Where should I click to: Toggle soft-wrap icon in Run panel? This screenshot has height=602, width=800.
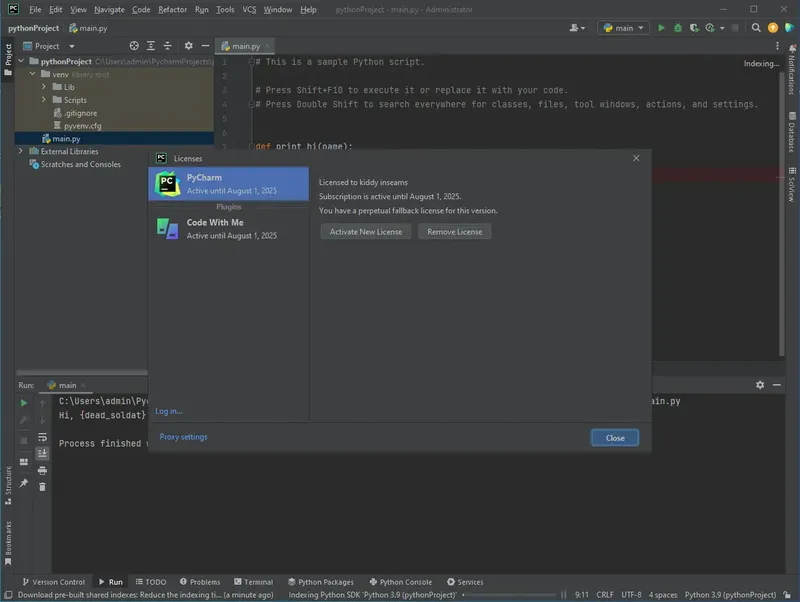pos(42,437)
